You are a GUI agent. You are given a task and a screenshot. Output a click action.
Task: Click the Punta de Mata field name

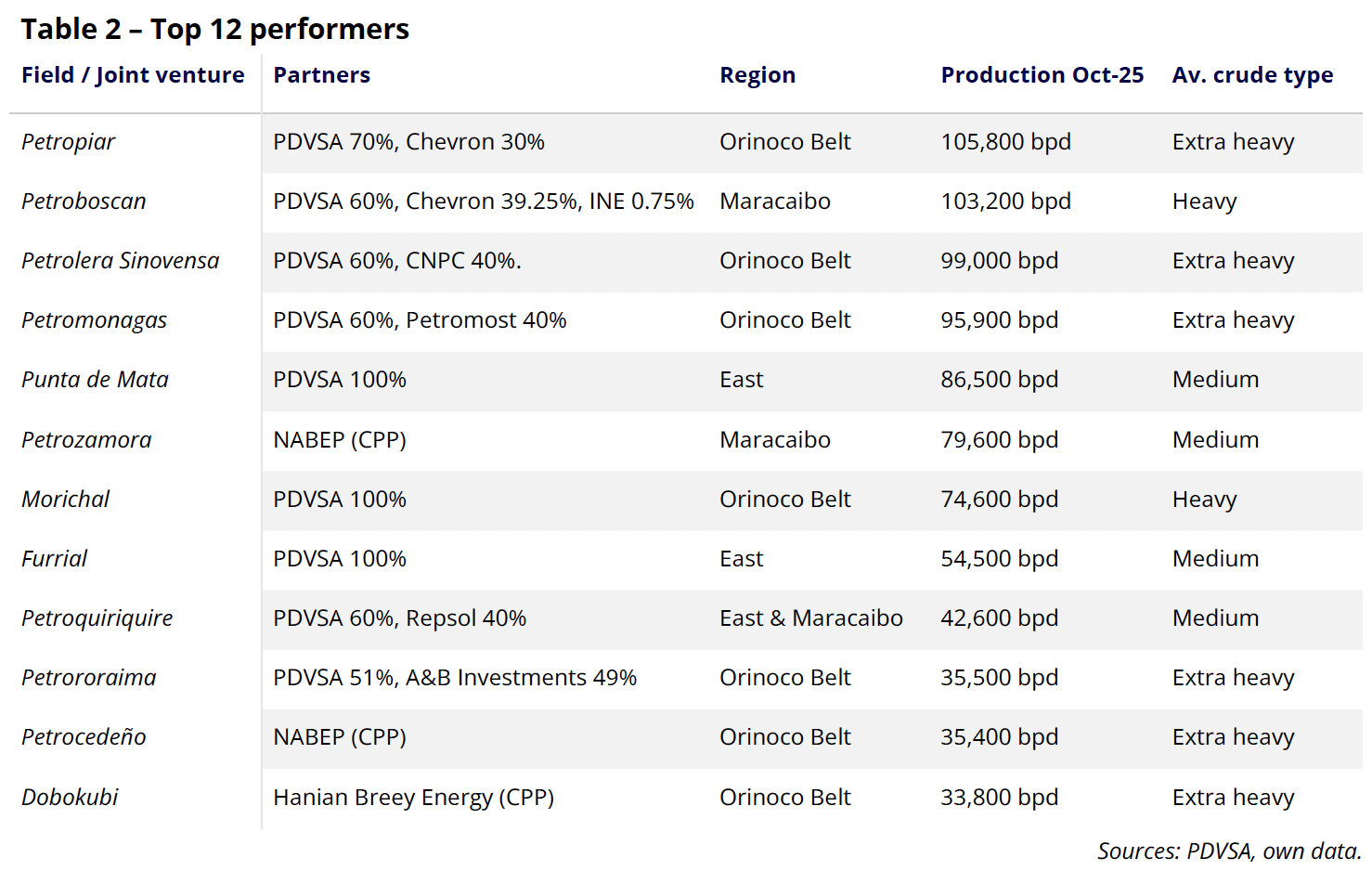[95, 380]
